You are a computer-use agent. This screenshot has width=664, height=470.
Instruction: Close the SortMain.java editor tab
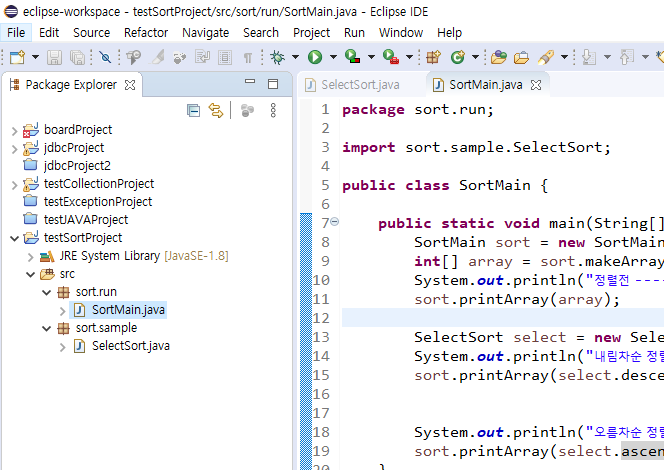pos(538,85)
